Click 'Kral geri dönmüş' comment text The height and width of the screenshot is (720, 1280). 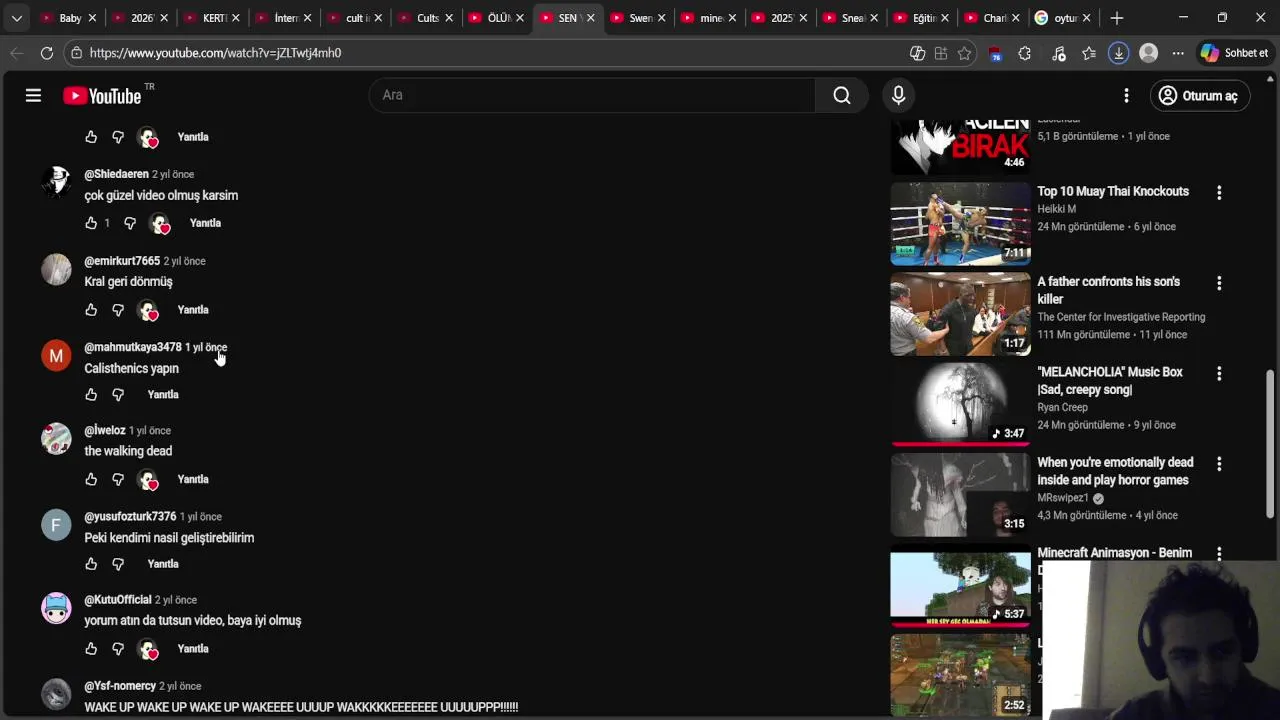(128, 282)
